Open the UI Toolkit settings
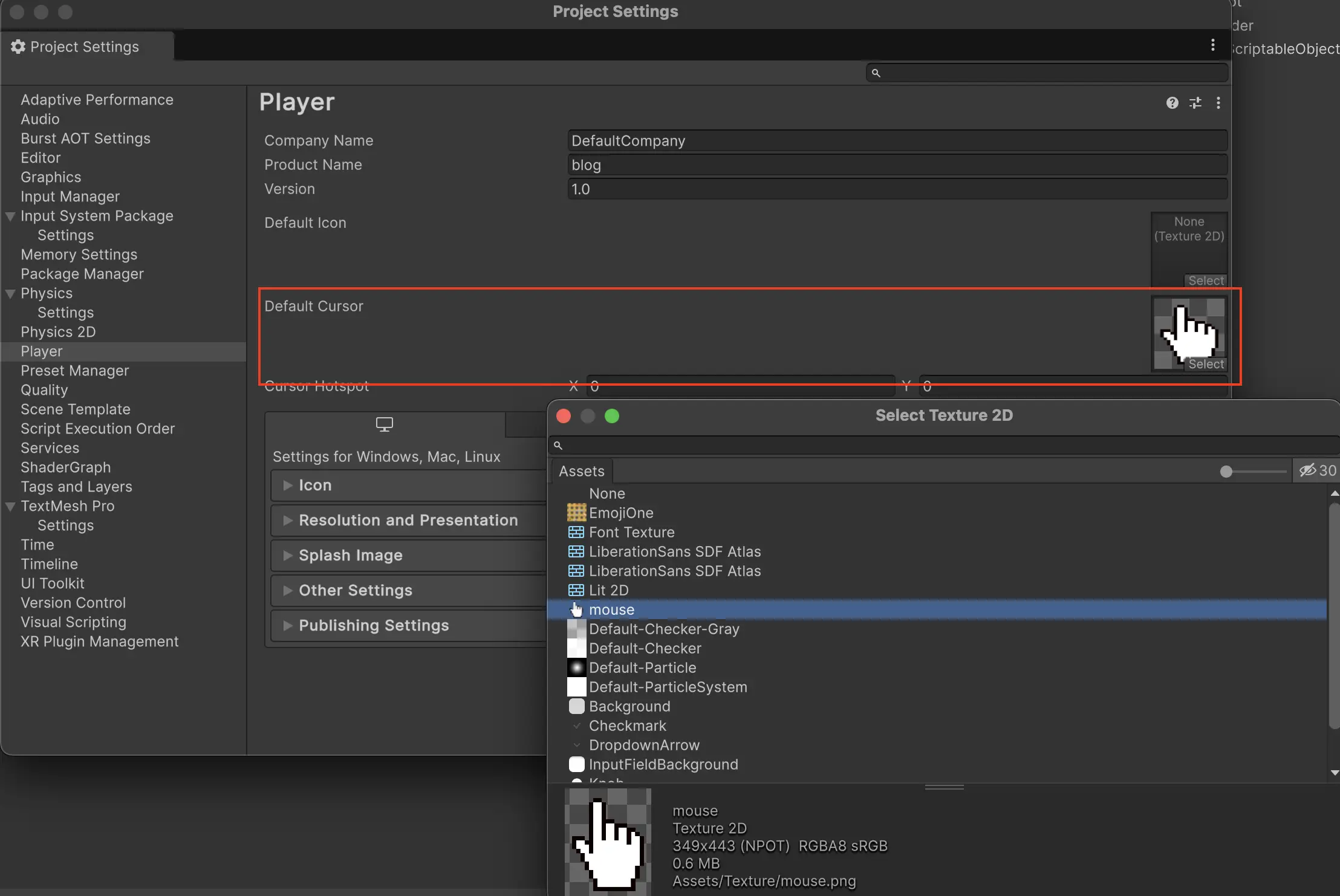Image resolution: width=1340 pixels, height=896 pixels. (53, 583)
